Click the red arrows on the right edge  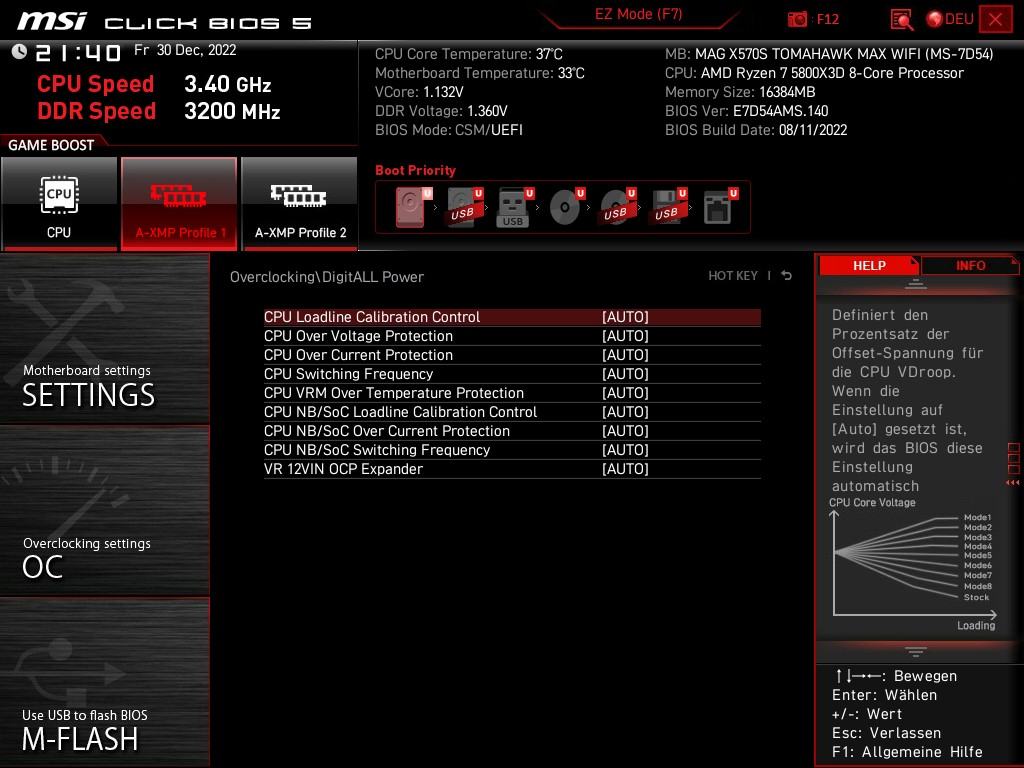1012,483
